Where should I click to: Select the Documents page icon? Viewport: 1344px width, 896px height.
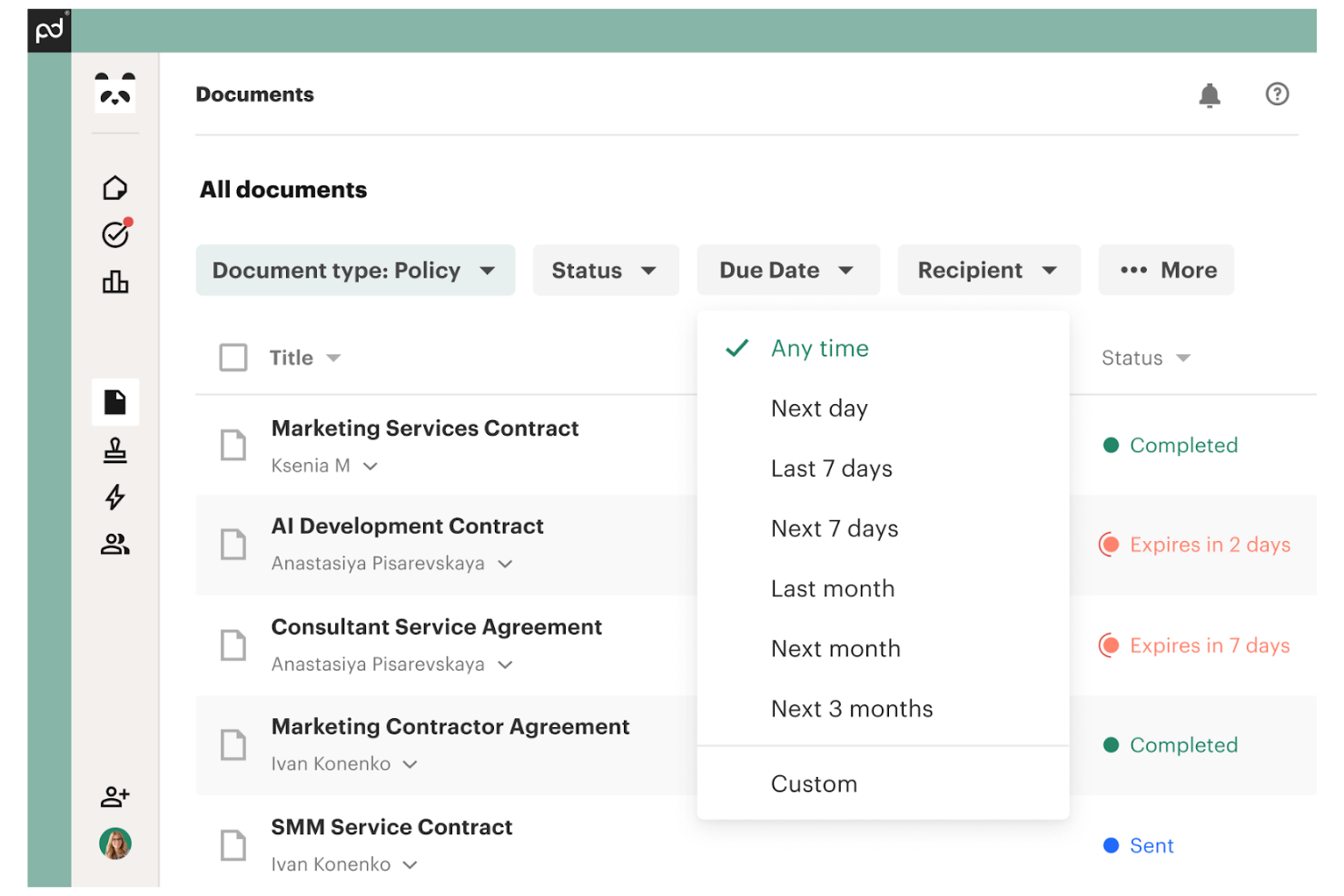114,401
